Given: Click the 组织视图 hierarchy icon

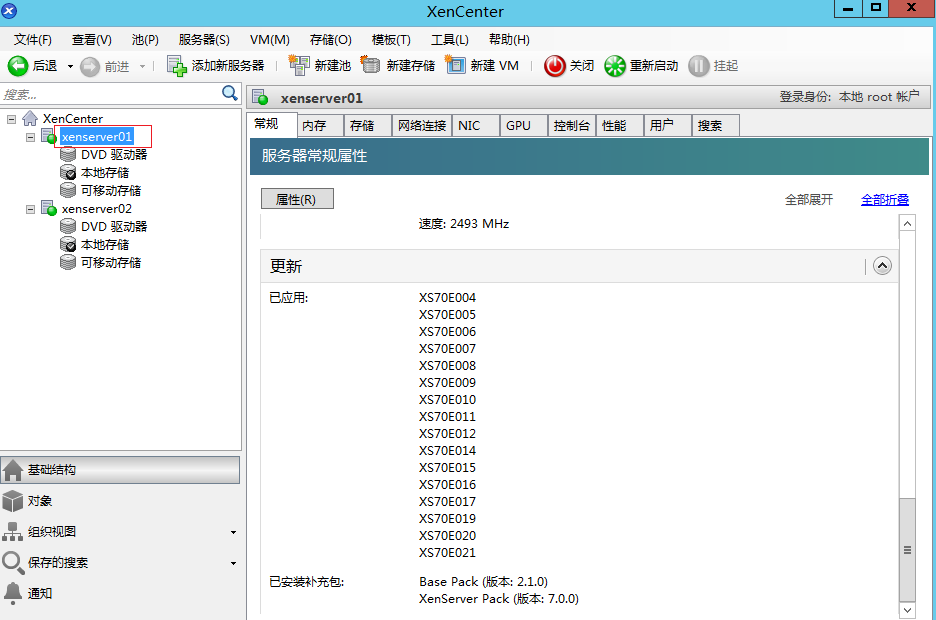Looking at the screenshot, I should [13, 532].
